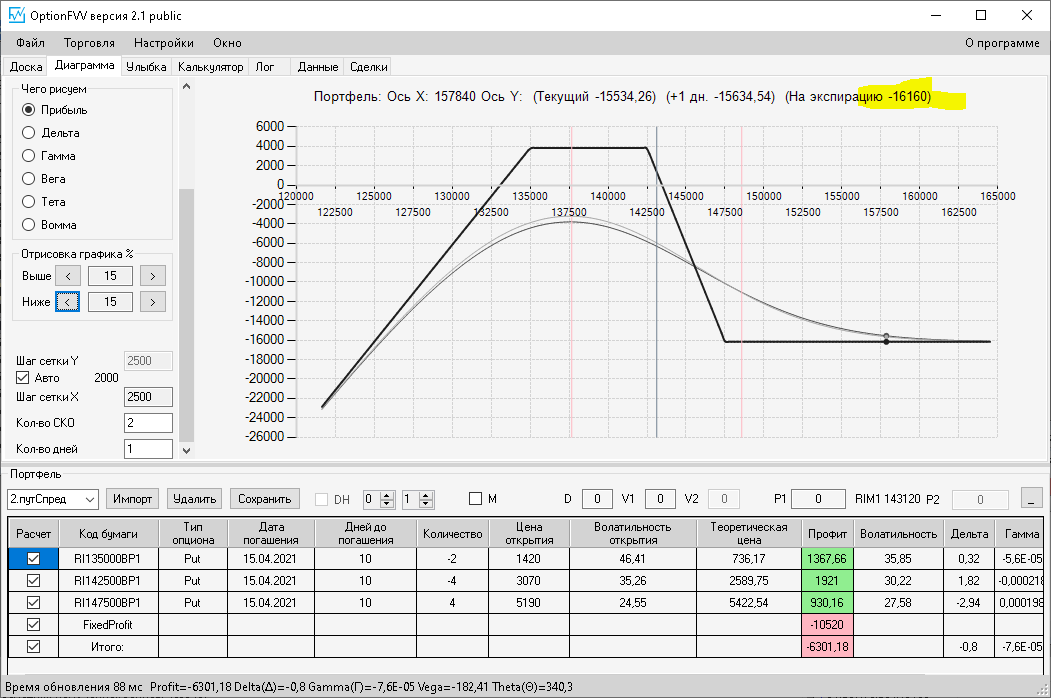Click the profit cell showing 1367,66
The height and width of the screenshot is (698, 1051).
[827, 559]
